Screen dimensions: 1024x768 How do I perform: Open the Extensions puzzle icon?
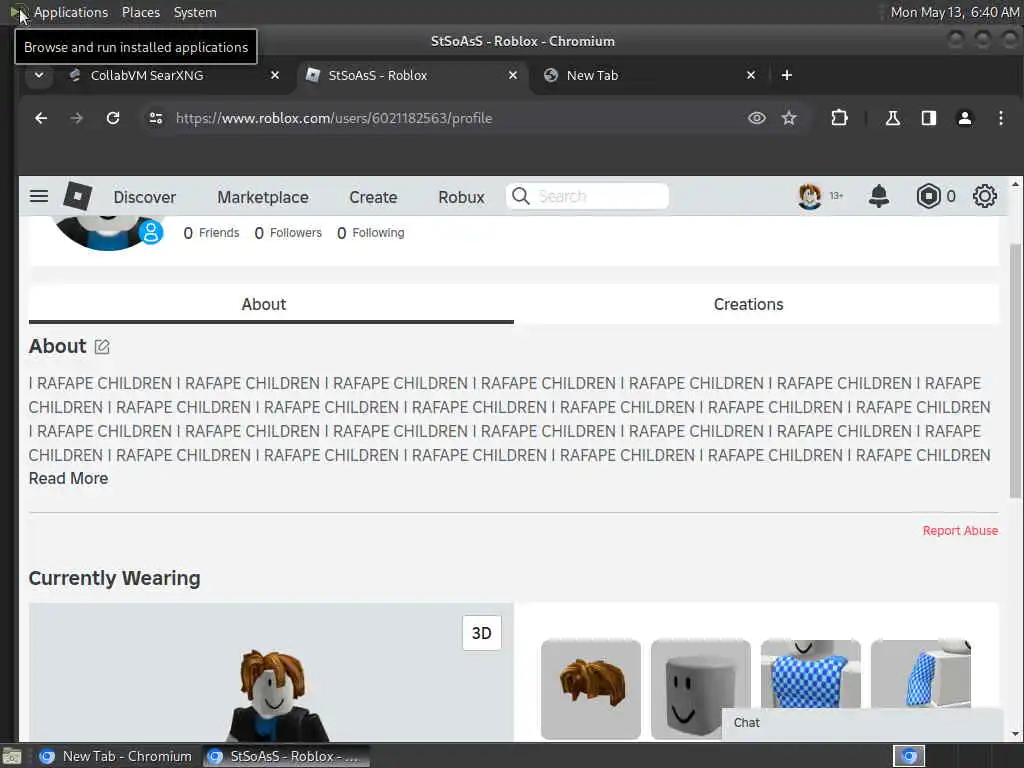[839, 118]
